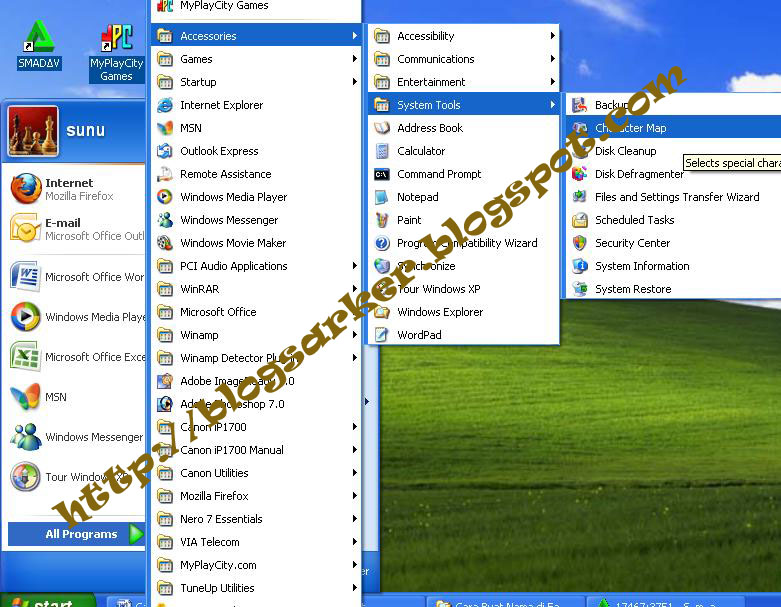Open the Communications submenu
The width and height of the screenshot is (781, 607).
464,59
